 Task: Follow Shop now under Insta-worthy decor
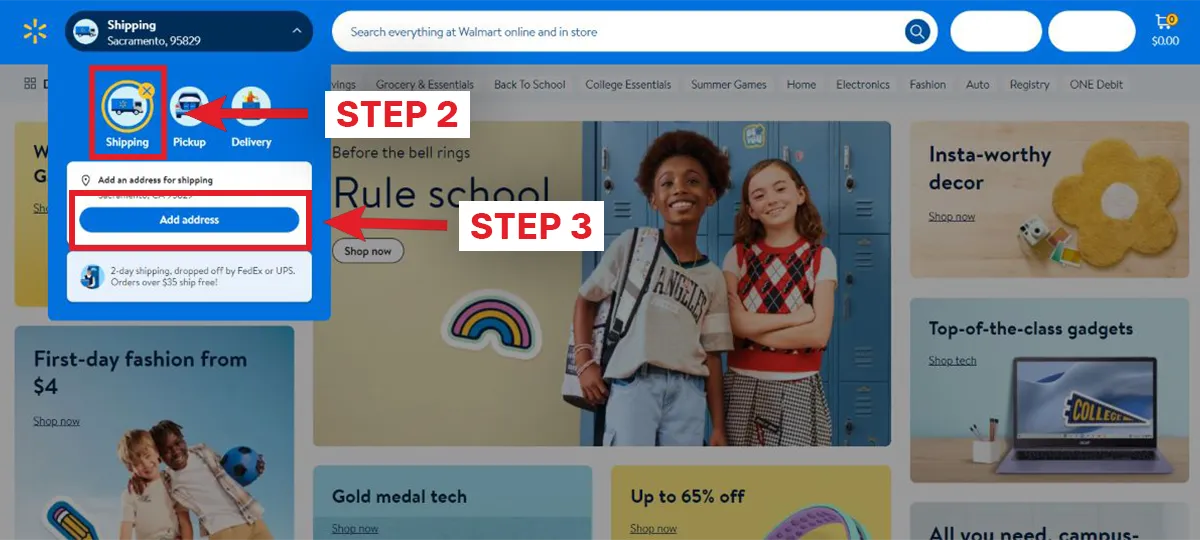click(x=951, y=217)
